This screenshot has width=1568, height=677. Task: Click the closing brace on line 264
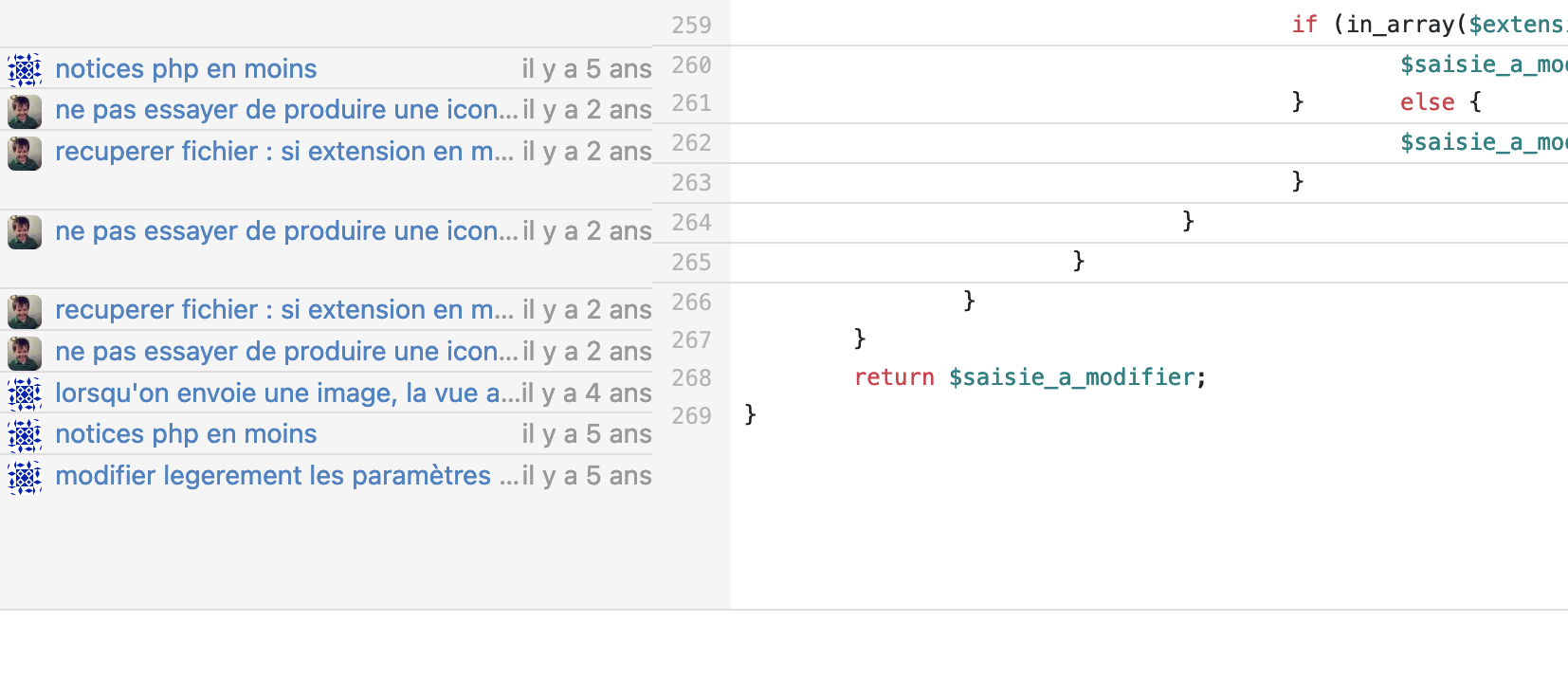(x=1189, y=221)
